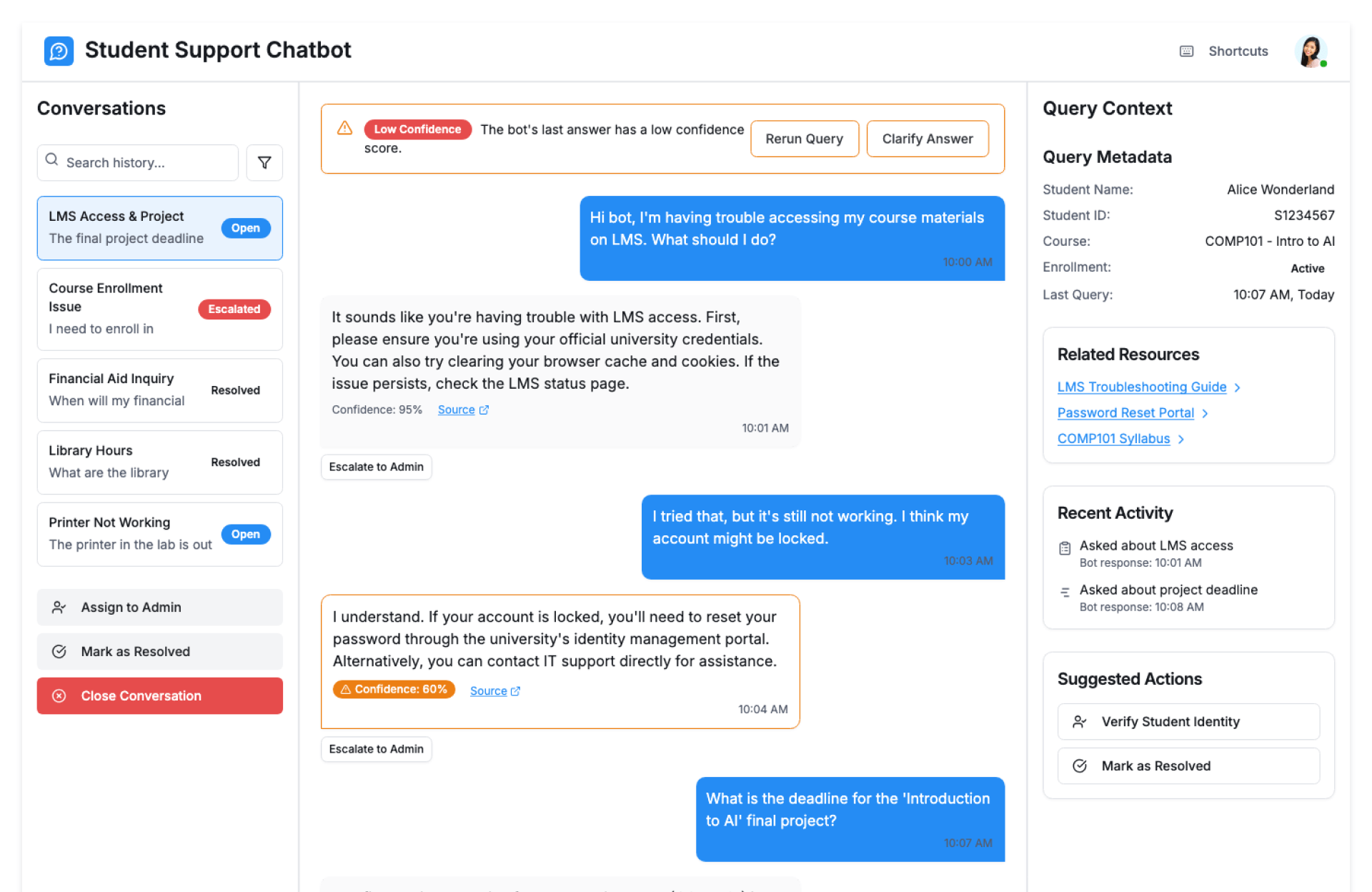Select the Financial Aid Inquiry conversation

tap(159, 390)
